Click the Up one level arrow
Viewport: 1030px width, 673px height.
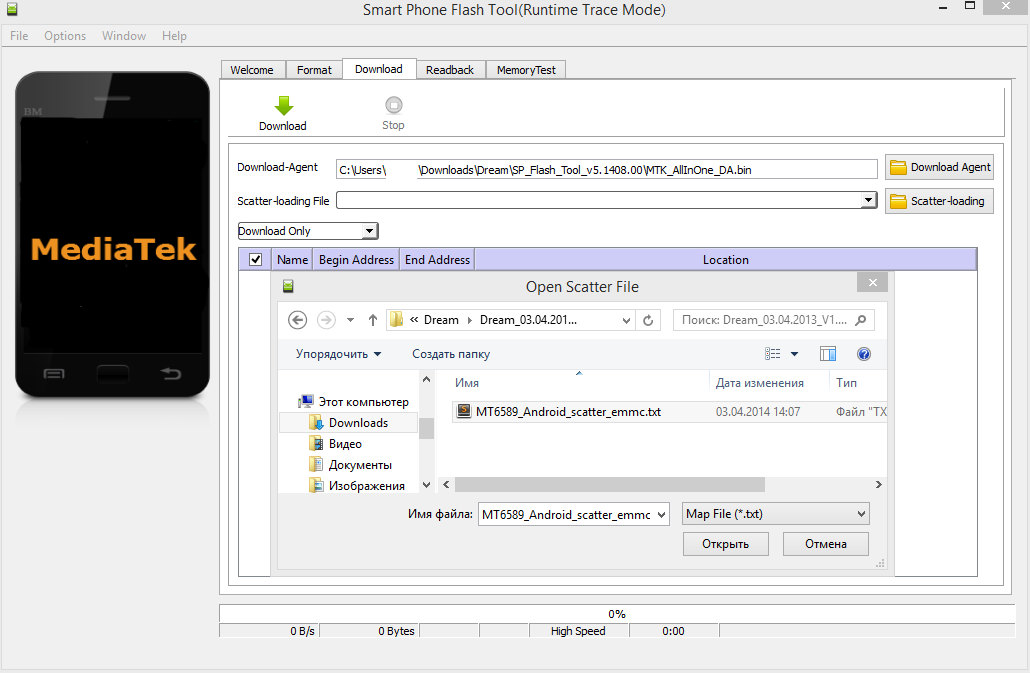(373, 320)
